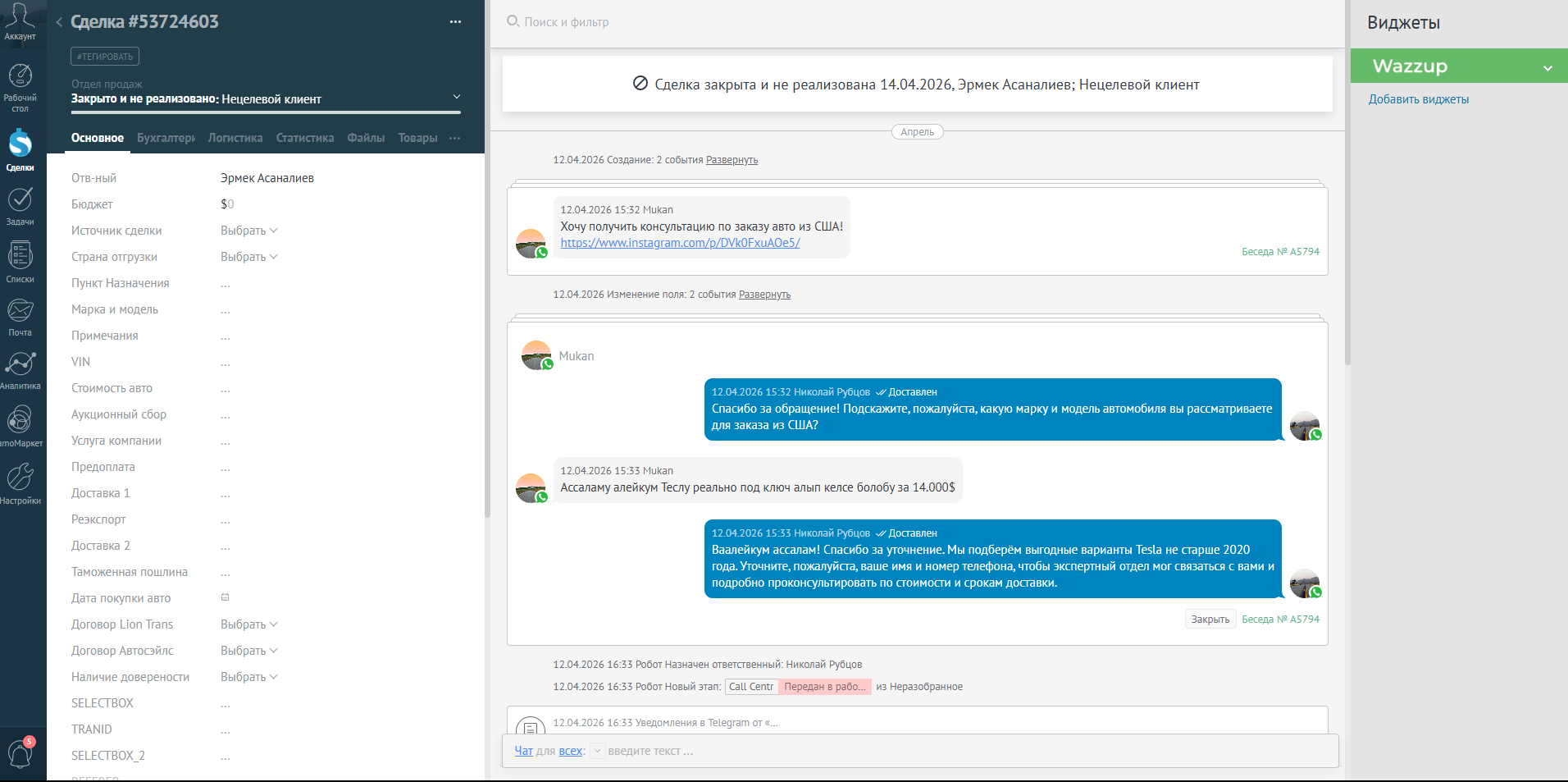Click the responsible user Эрмек Асаналиев
Image resolution: width=1568 pixels, height=782 pixels.
[267, 178]
